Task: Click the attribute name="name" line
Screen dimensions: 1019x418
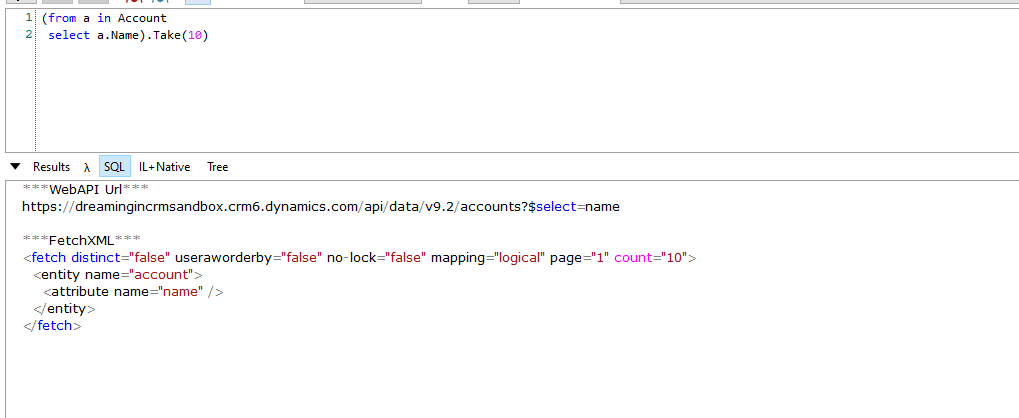Action: (133, 292)
